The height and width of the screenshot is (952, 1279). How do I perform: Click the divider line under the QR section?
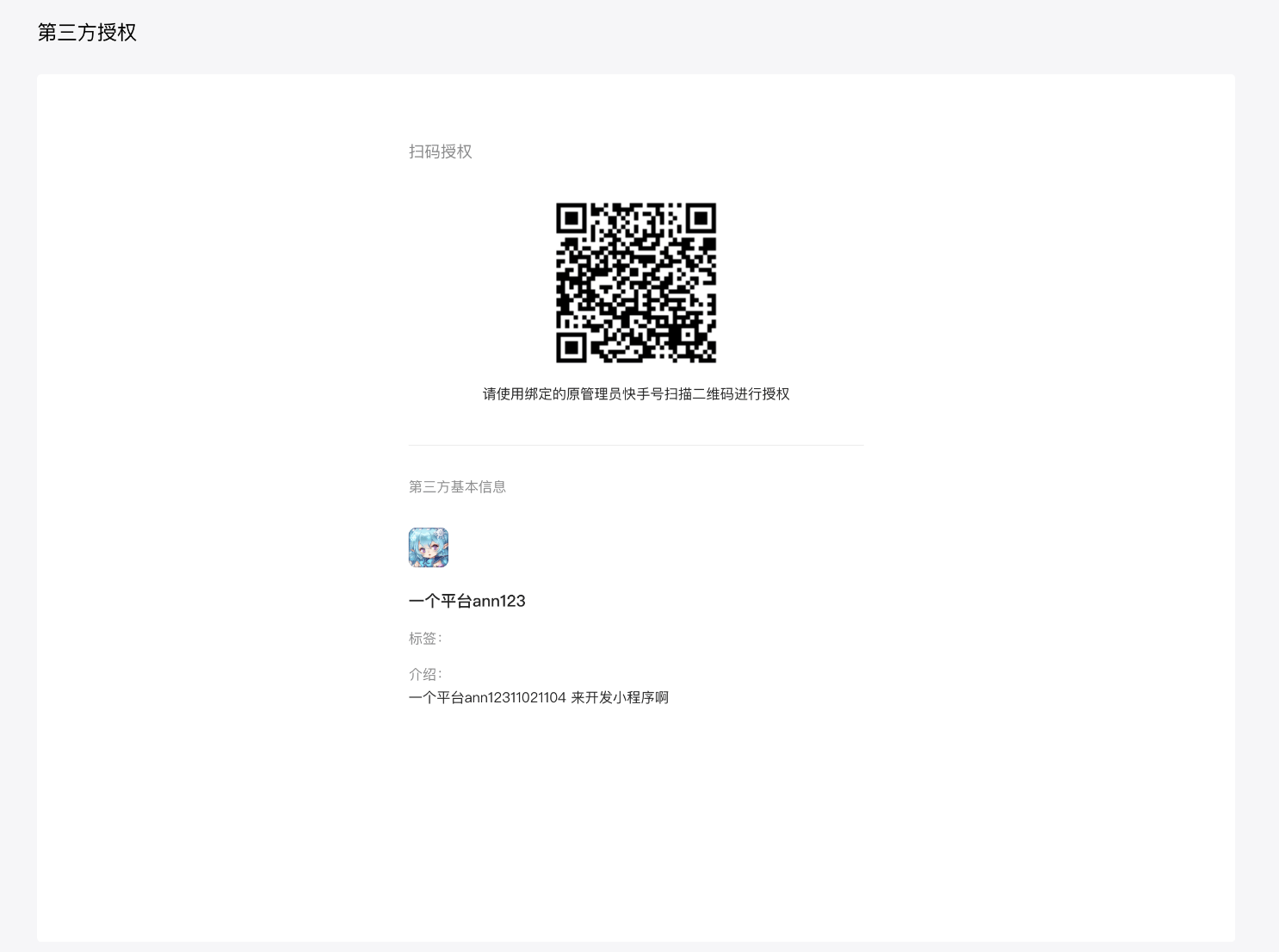[636, 445]
